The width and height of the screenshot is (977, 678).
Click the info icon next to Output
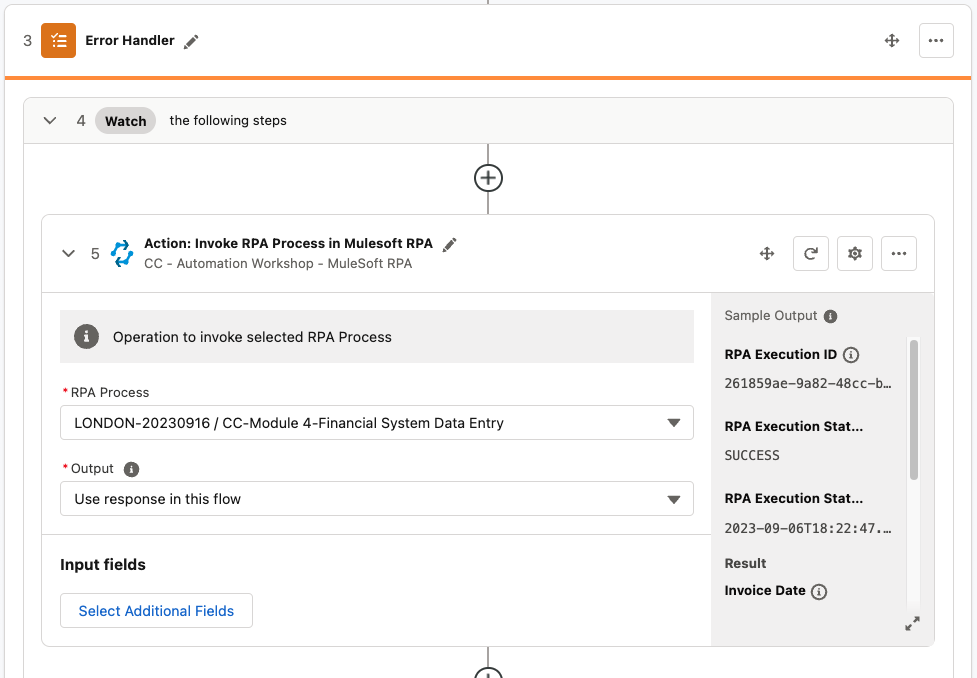pyautogui.click(x=131, y=469)
